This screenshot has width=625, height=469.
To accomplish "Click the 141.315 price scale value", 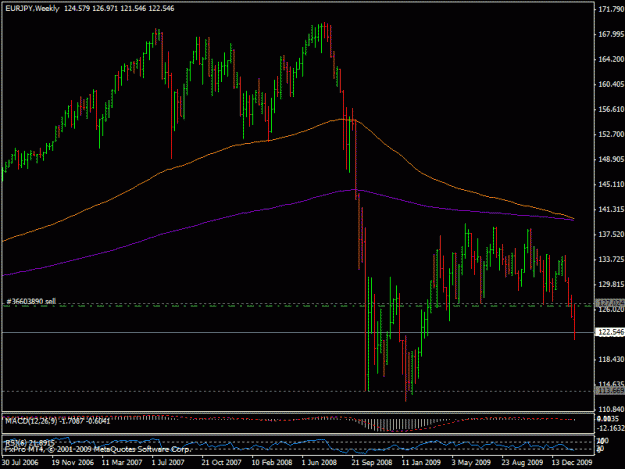I will tap(611, 209).
